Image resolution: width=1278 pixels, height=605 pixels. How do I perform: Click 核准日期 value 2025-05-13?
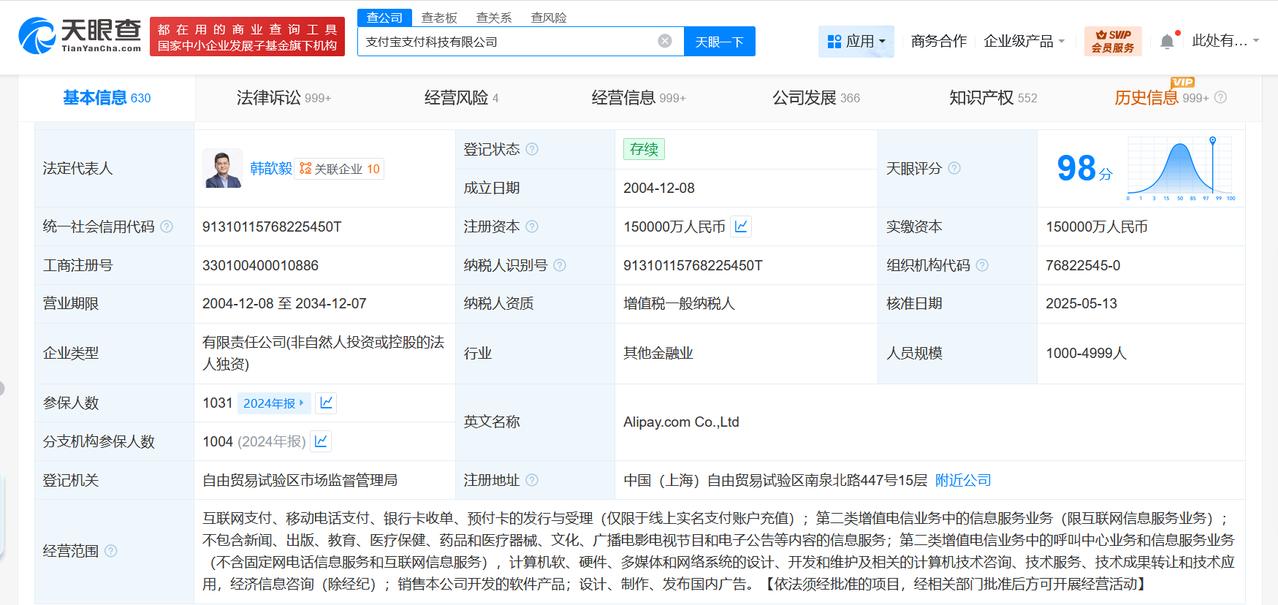pos(1081,303)
